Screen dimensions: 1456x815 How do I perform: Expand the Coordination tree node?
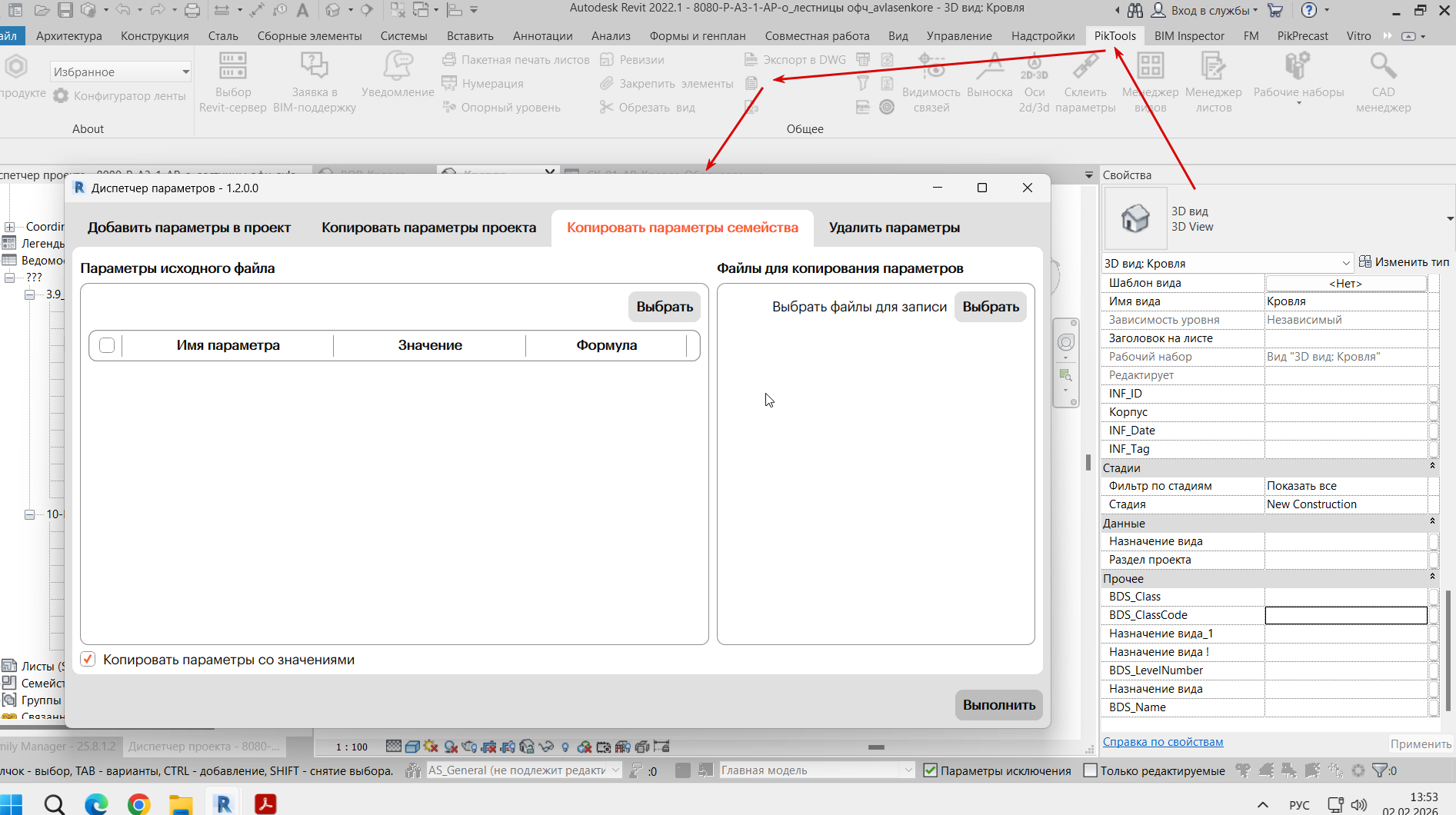10,227
